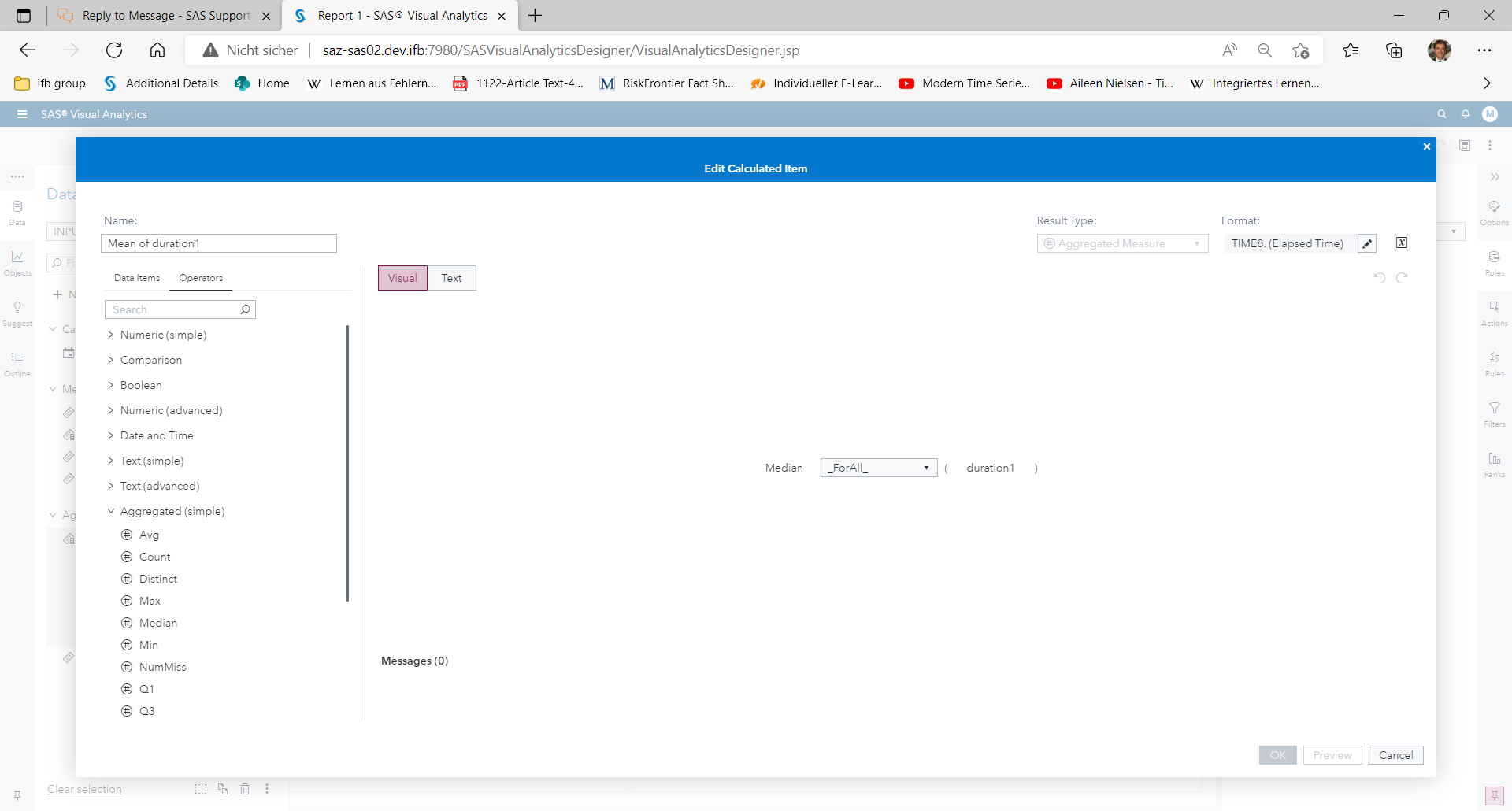Click inside the Name input field
Viewport: 1512px width, 811px height.
tap(218, 243)
